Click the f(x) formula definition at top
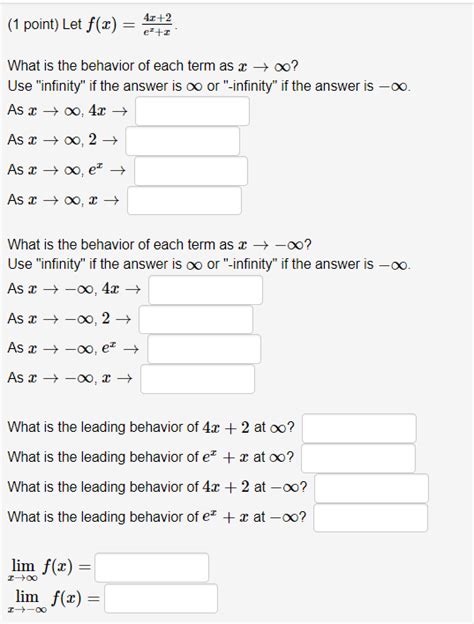The width and height of the screenshot is (474, 624). [x=131, y=25]
